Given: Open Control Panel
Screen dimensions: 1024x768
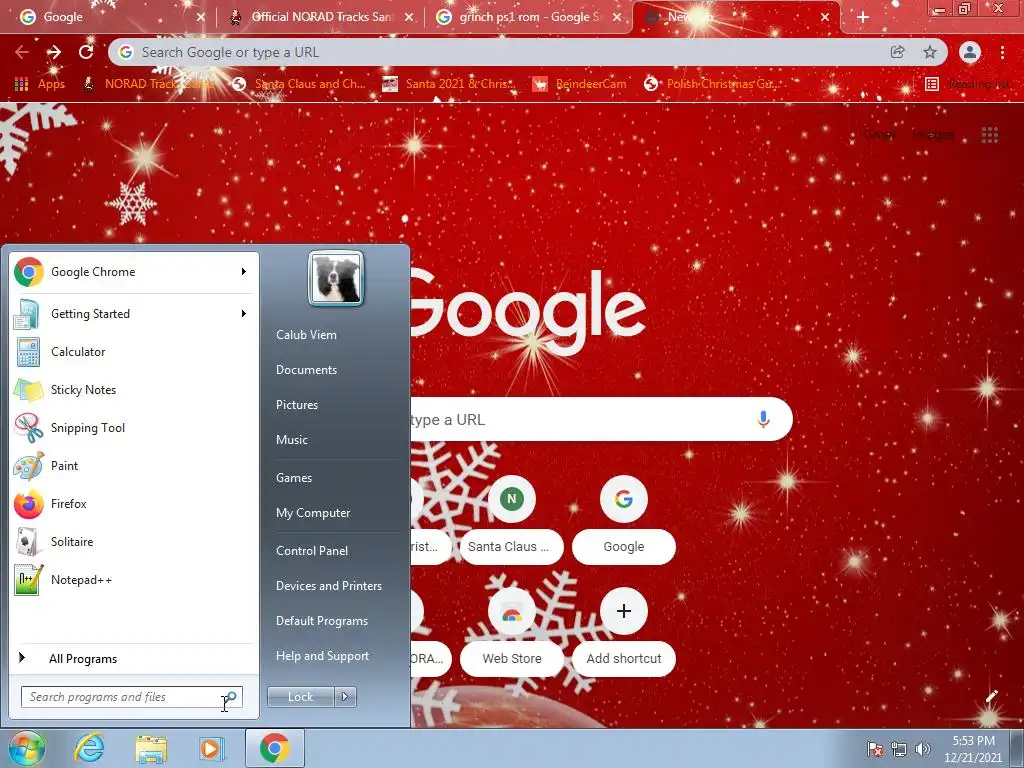Looking at the screenshot, I should (x=312, y=551).
